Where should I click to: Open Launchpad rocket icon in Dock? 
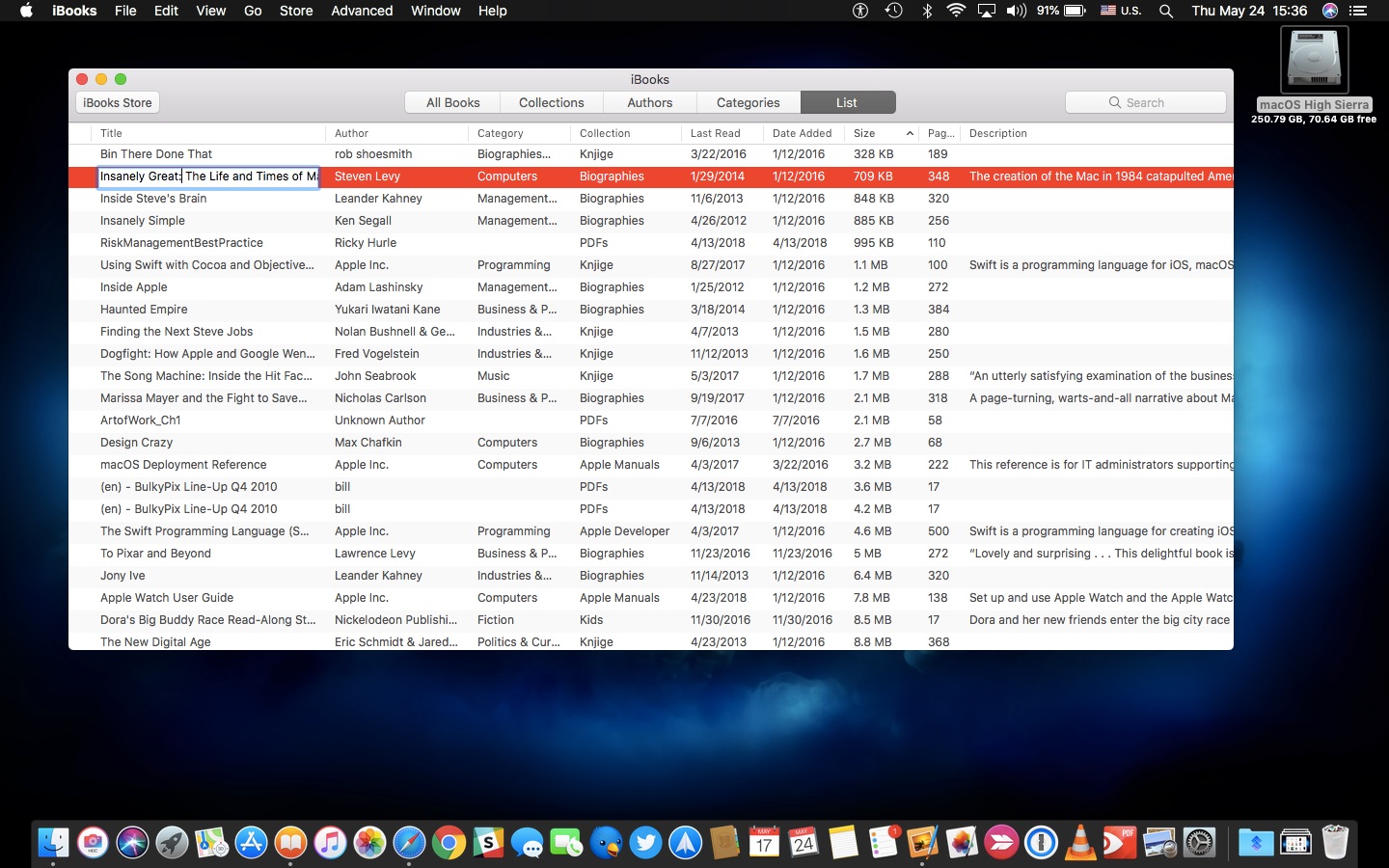[172, 843]
